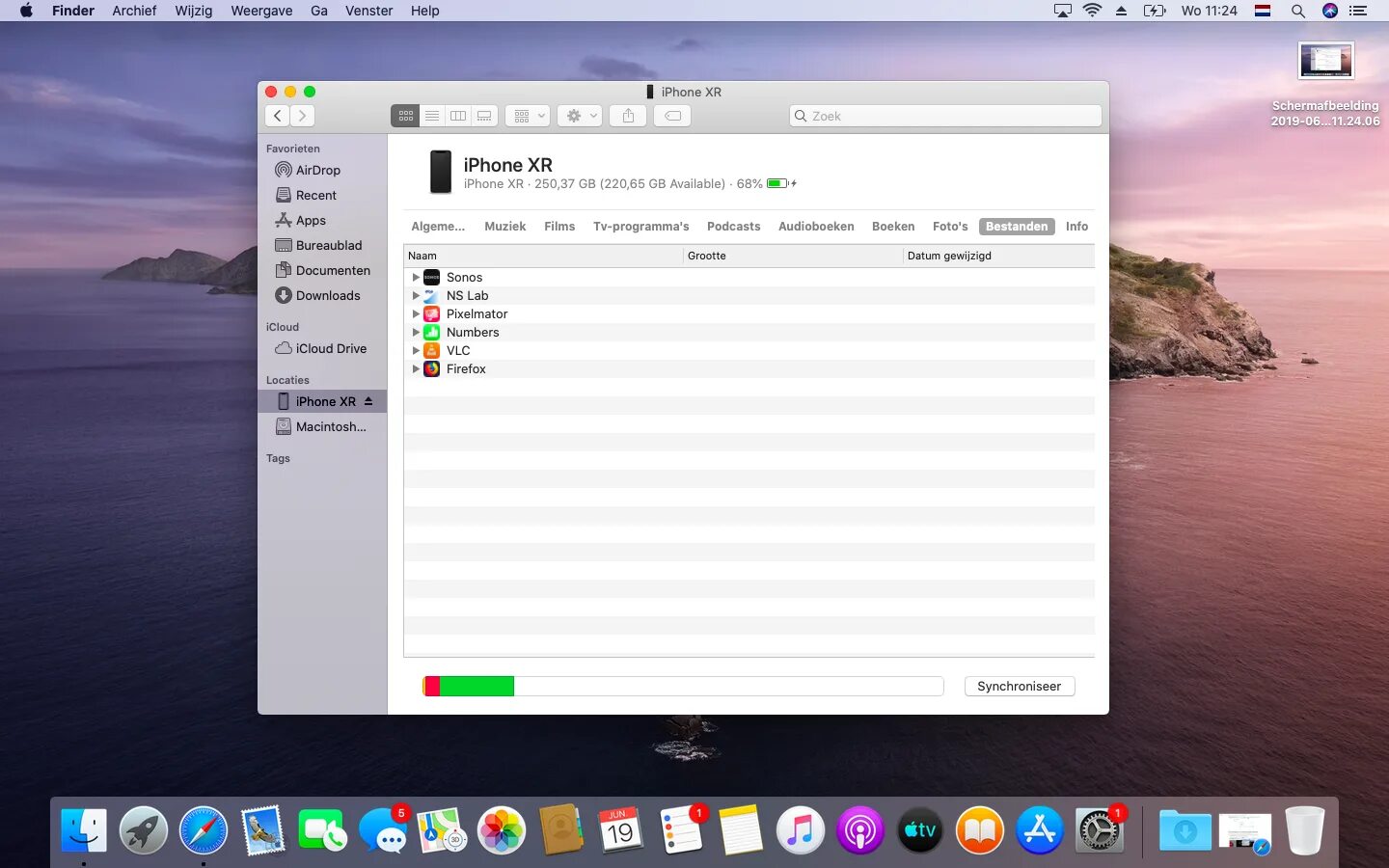Open App Store from the Dock

pyautogui.click(x=1040, y=830)
